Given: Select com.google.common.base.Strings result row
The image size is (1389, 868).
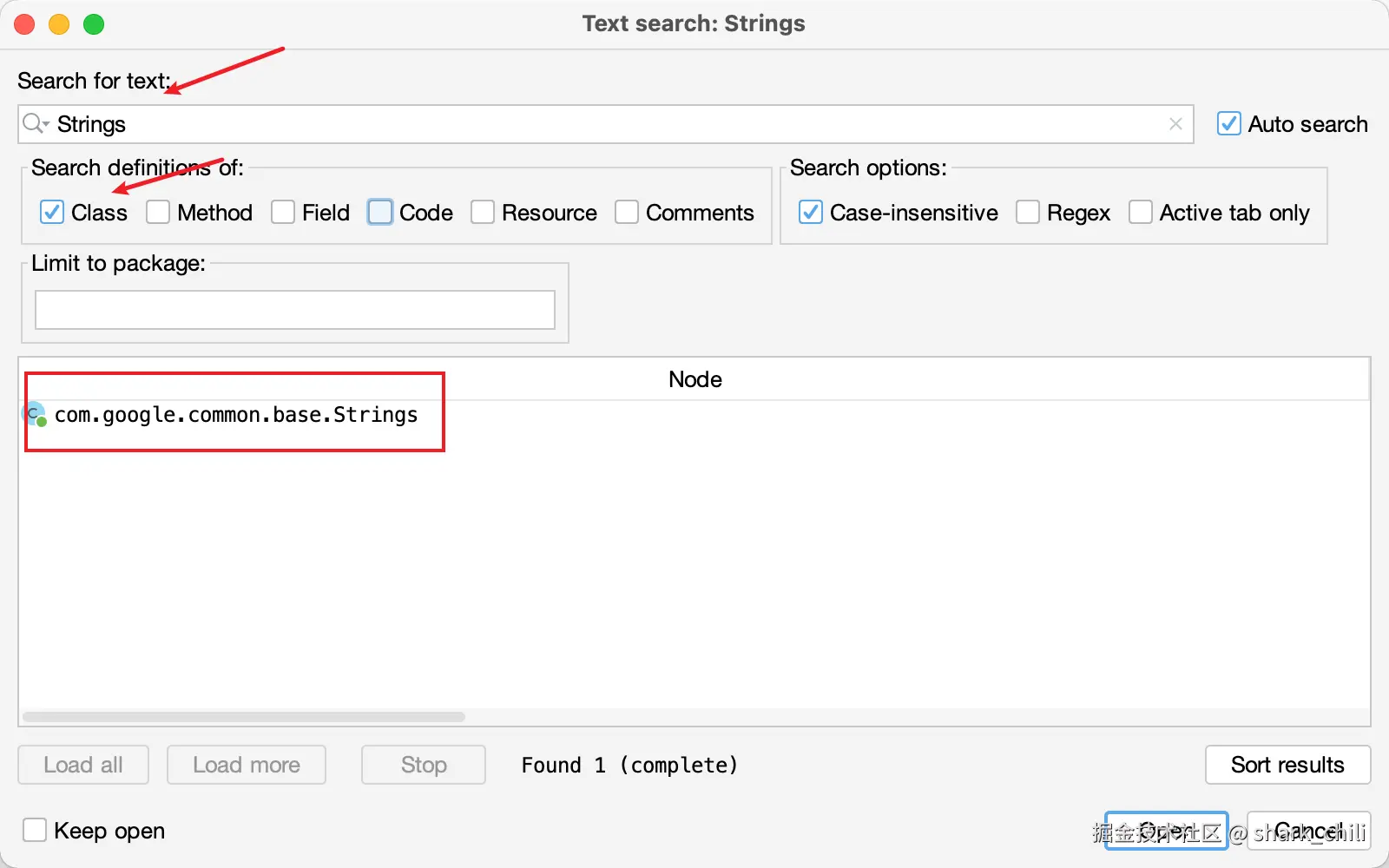Looking at the screenshot, I should pyautogui.click(x=236, y=415).
